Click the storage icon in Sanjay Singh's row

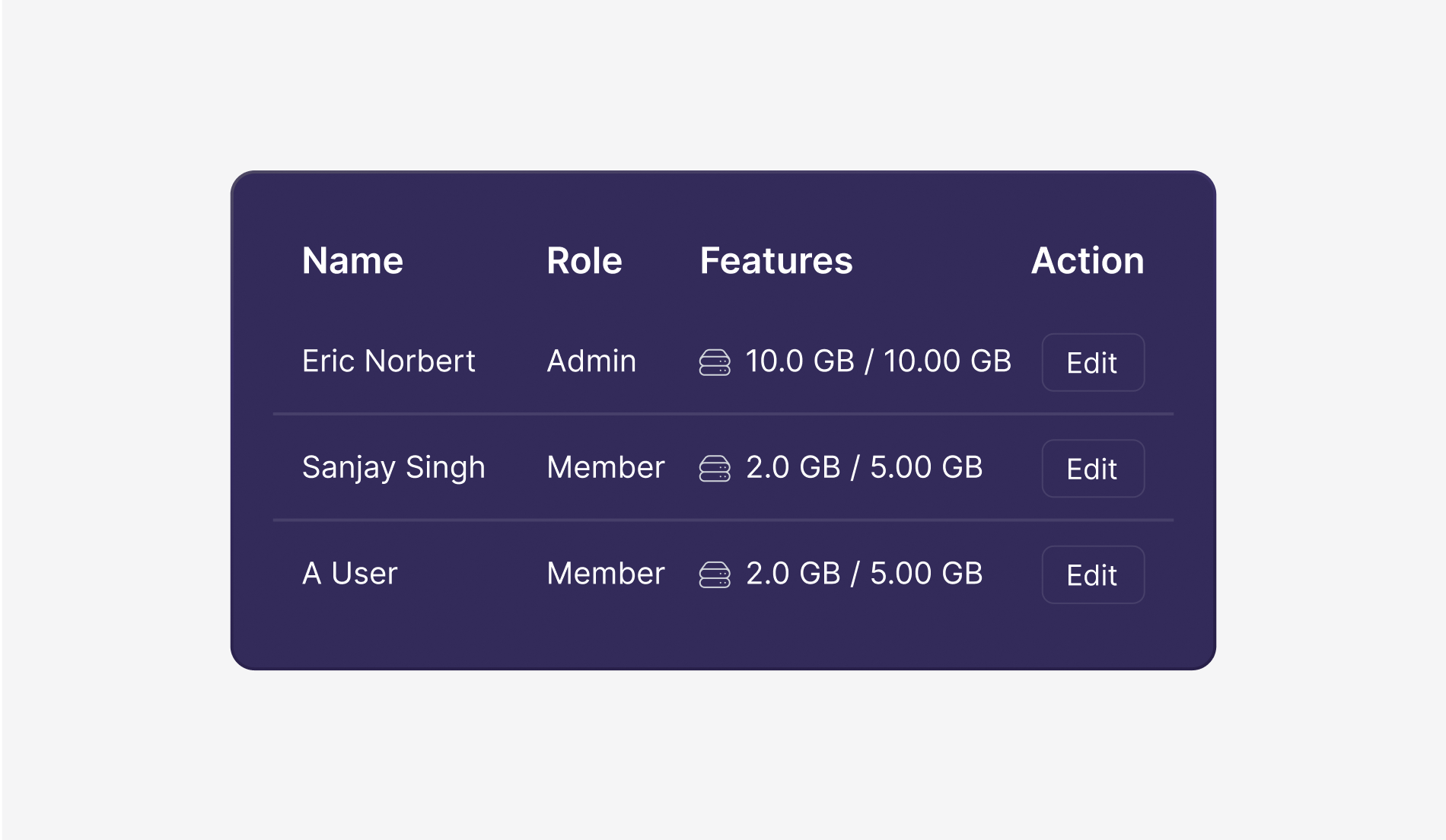click(715, 469)
